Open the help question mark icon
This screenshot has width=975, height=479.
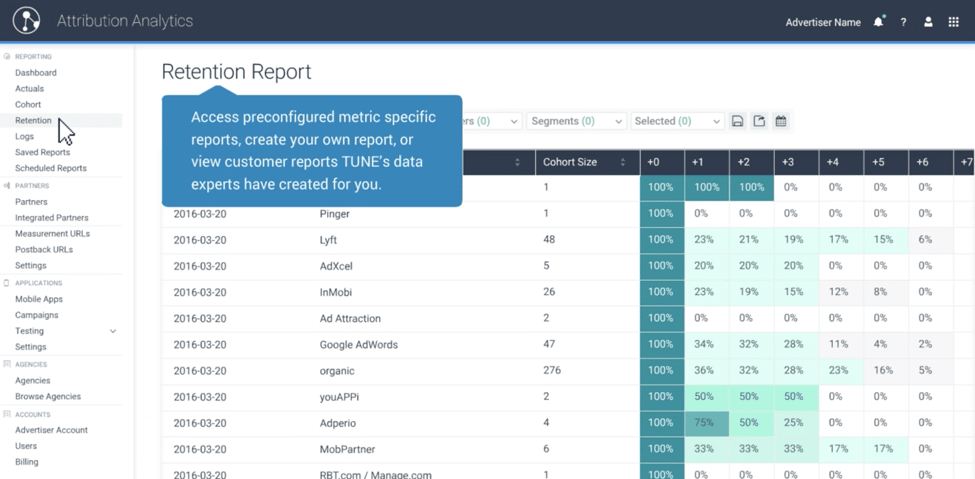[x=903, y=22]
